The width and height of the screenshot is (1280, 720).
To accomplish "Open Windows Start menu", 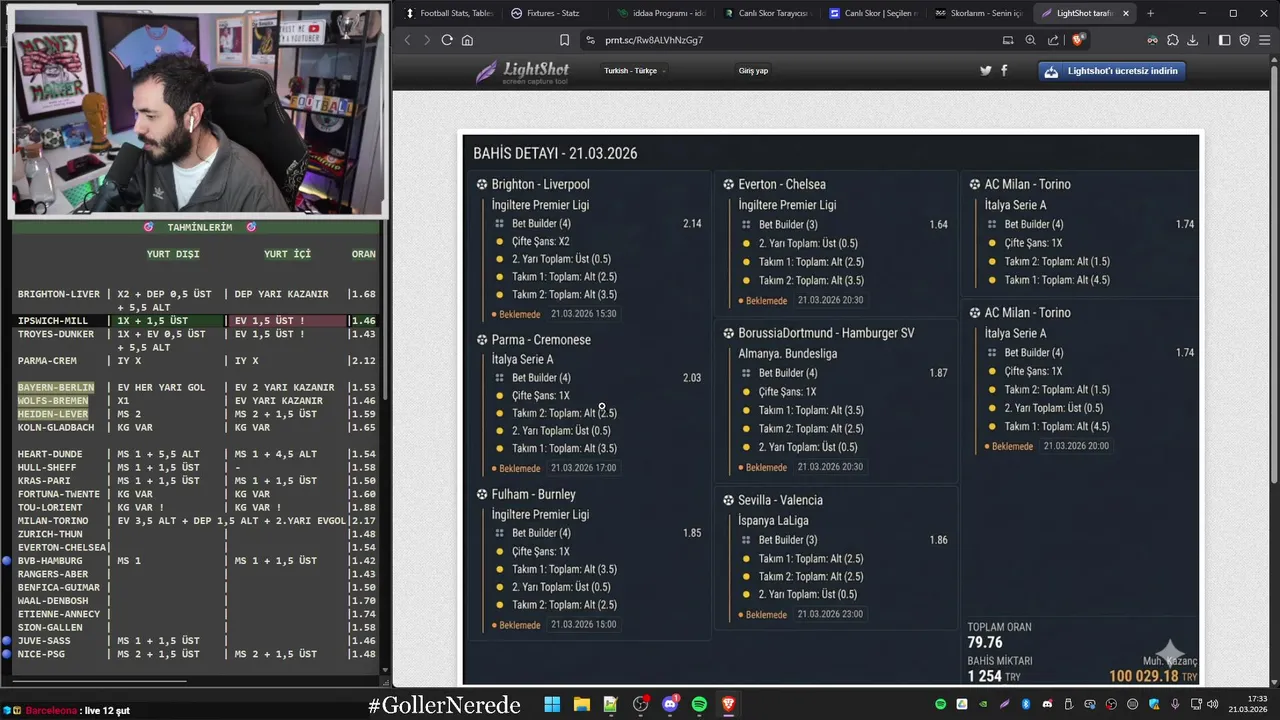I will (x=552, y=704).
